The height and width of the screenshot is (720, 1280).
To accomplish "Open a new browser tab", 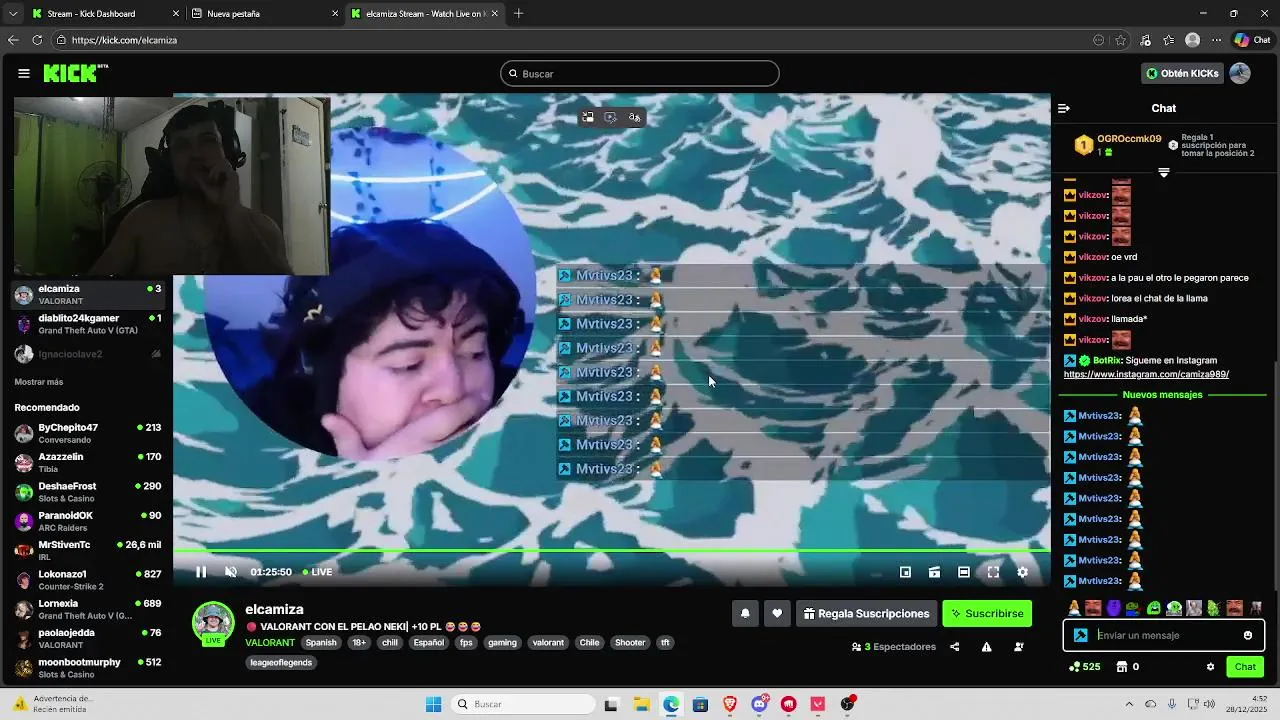I will click(x=518, y=14).
